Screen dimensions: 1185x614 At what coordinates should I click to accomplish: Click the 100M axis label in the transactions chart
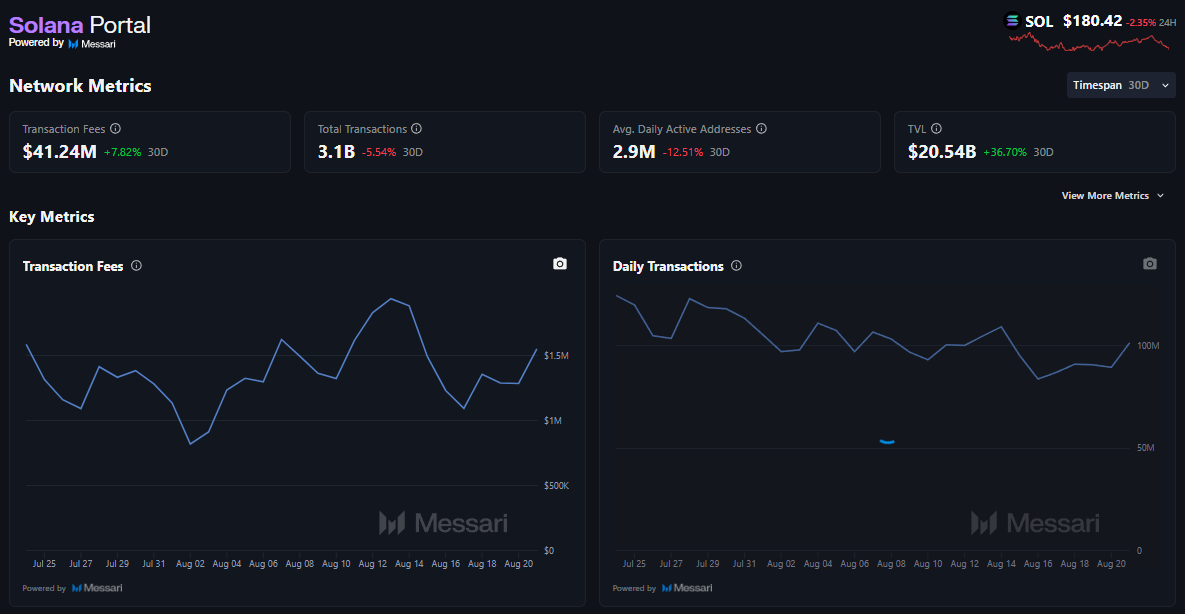(1147, 346)
